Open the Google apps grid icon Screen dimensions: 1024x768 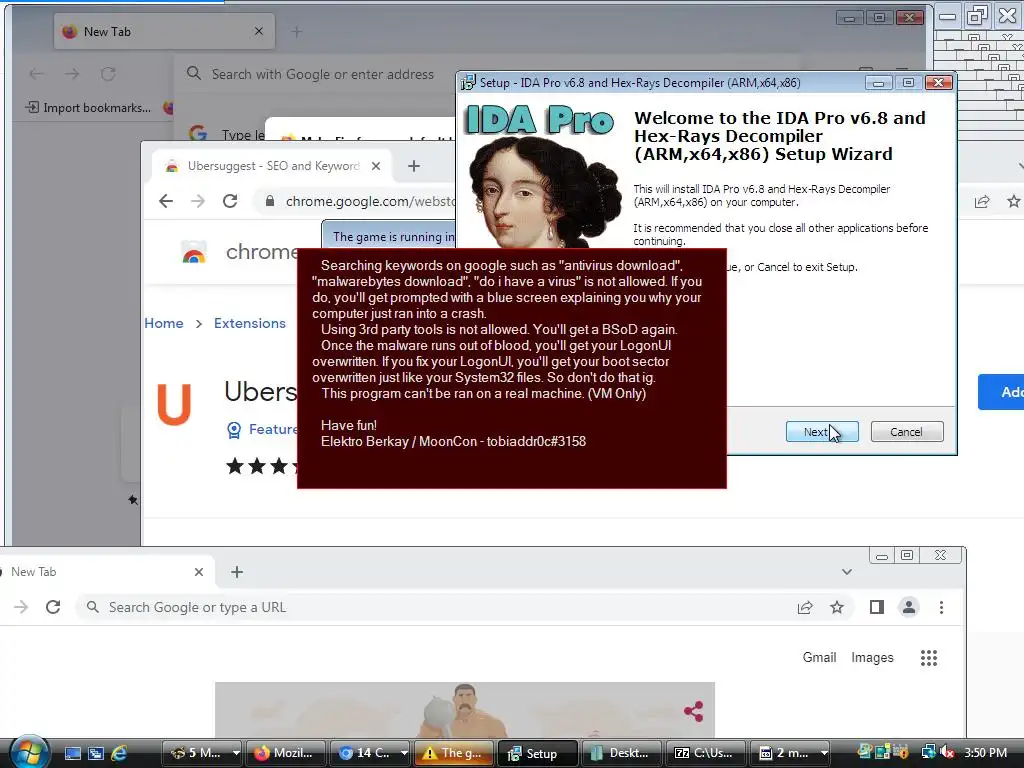(929, 658)
